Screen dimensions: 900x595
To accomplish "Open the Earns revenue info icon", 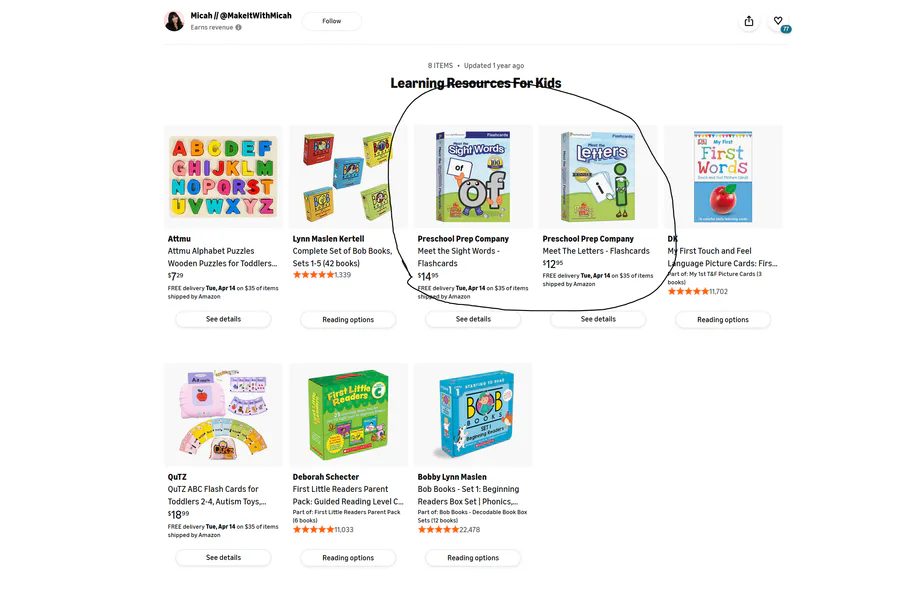I will coord(238,28).
